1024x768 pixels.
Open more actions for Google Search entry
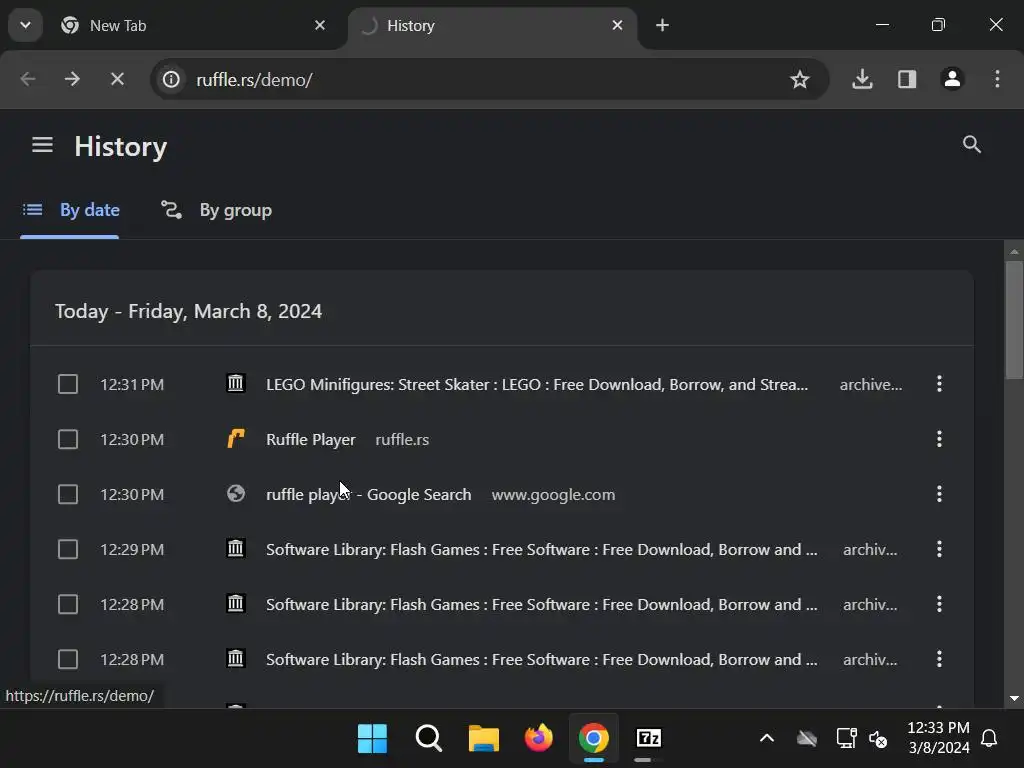(x=939, y=494)
